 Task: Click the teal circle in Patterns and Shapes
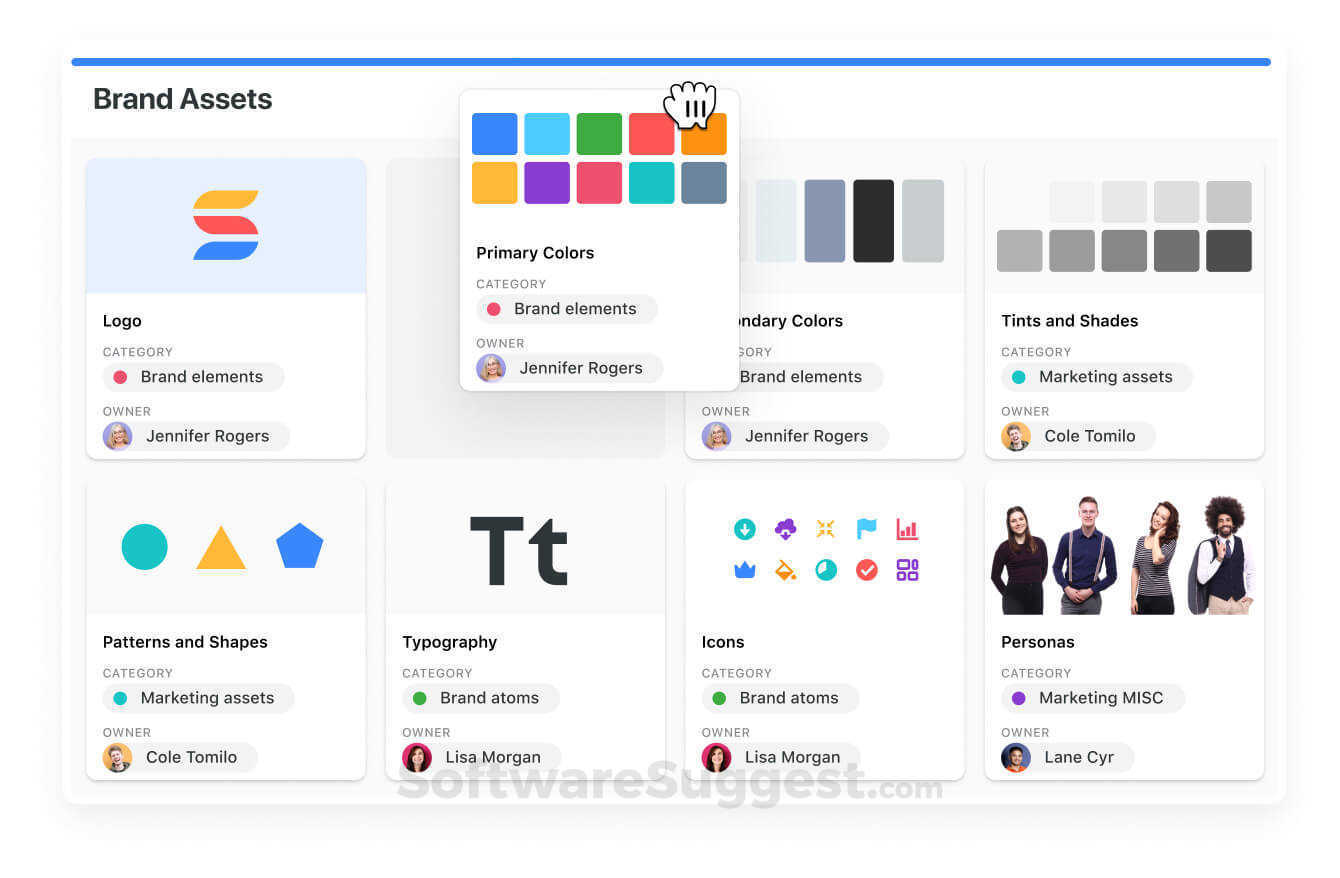tap(144, 547)
